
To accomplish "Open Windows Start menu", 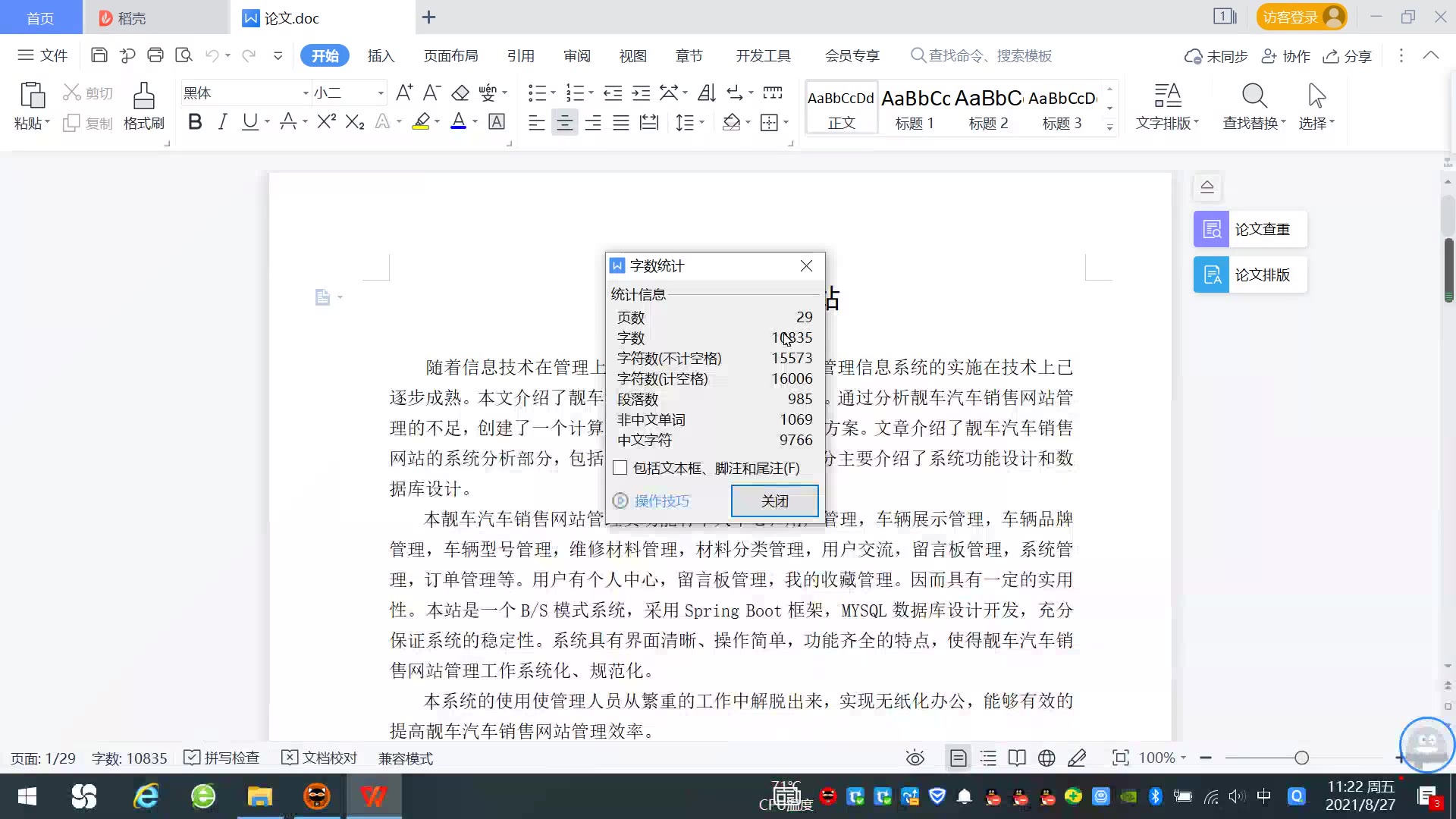I will [27, 796].
